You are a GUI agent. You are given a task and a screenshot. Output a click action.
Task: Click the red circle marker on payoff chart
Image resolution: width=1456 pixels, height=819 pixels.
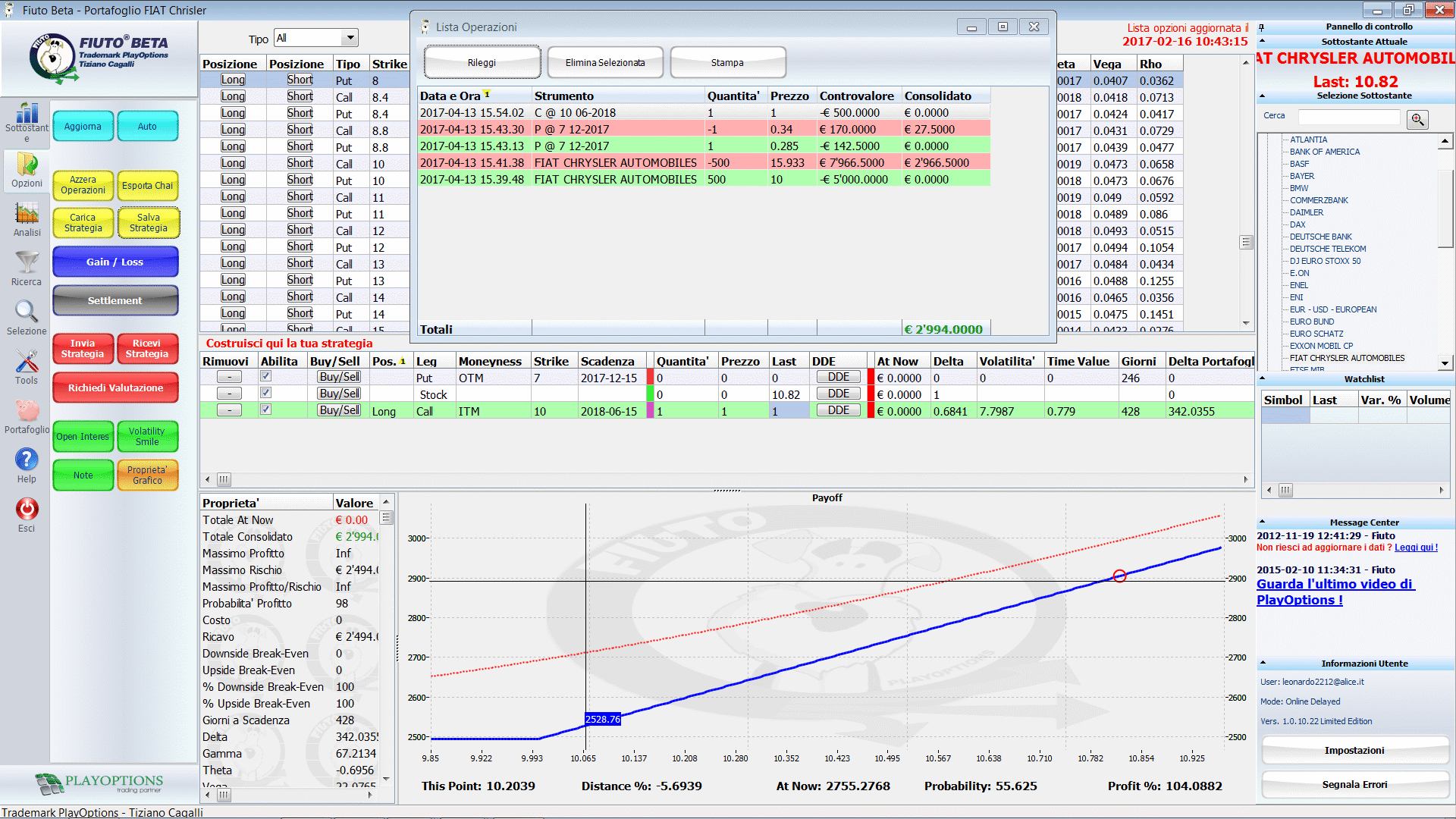(1119, 576)
